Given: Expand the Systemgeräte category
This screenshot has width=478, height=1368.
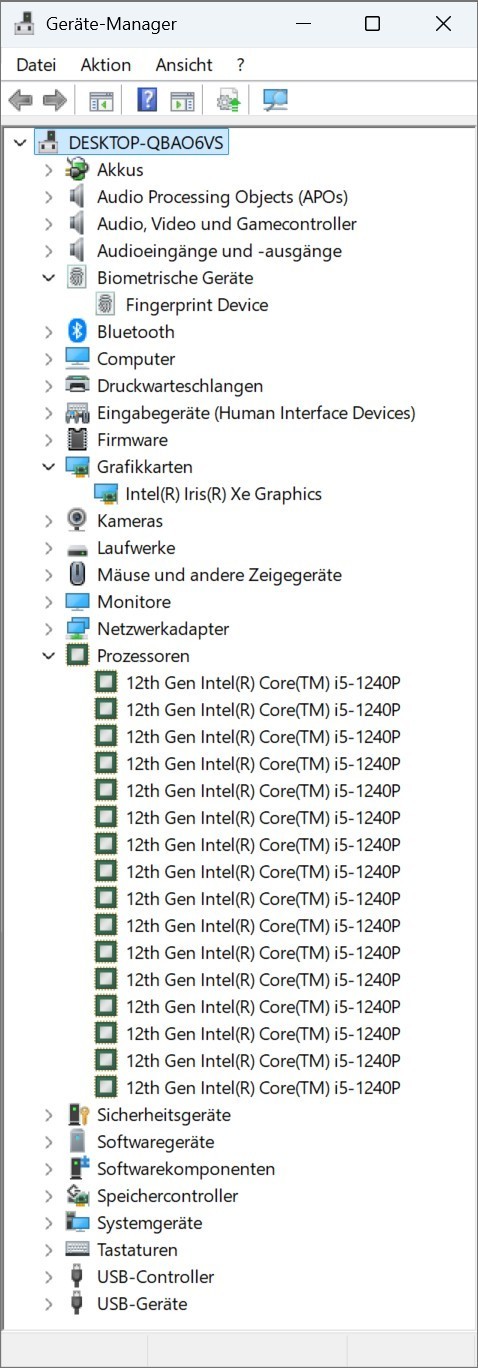Looking at the screenshot, I should pos(48,1223).
